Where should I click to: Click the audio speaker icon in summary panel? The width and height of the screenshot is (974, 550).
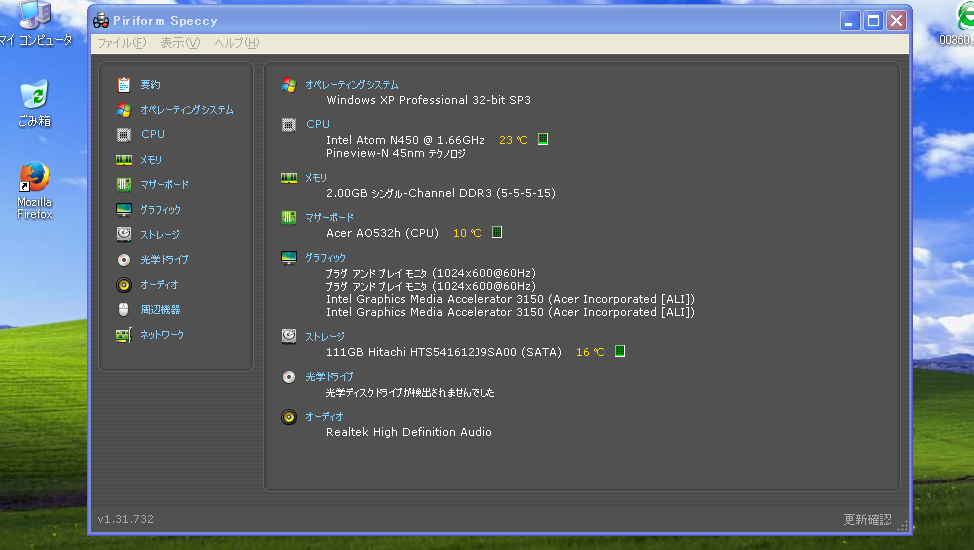289,416
